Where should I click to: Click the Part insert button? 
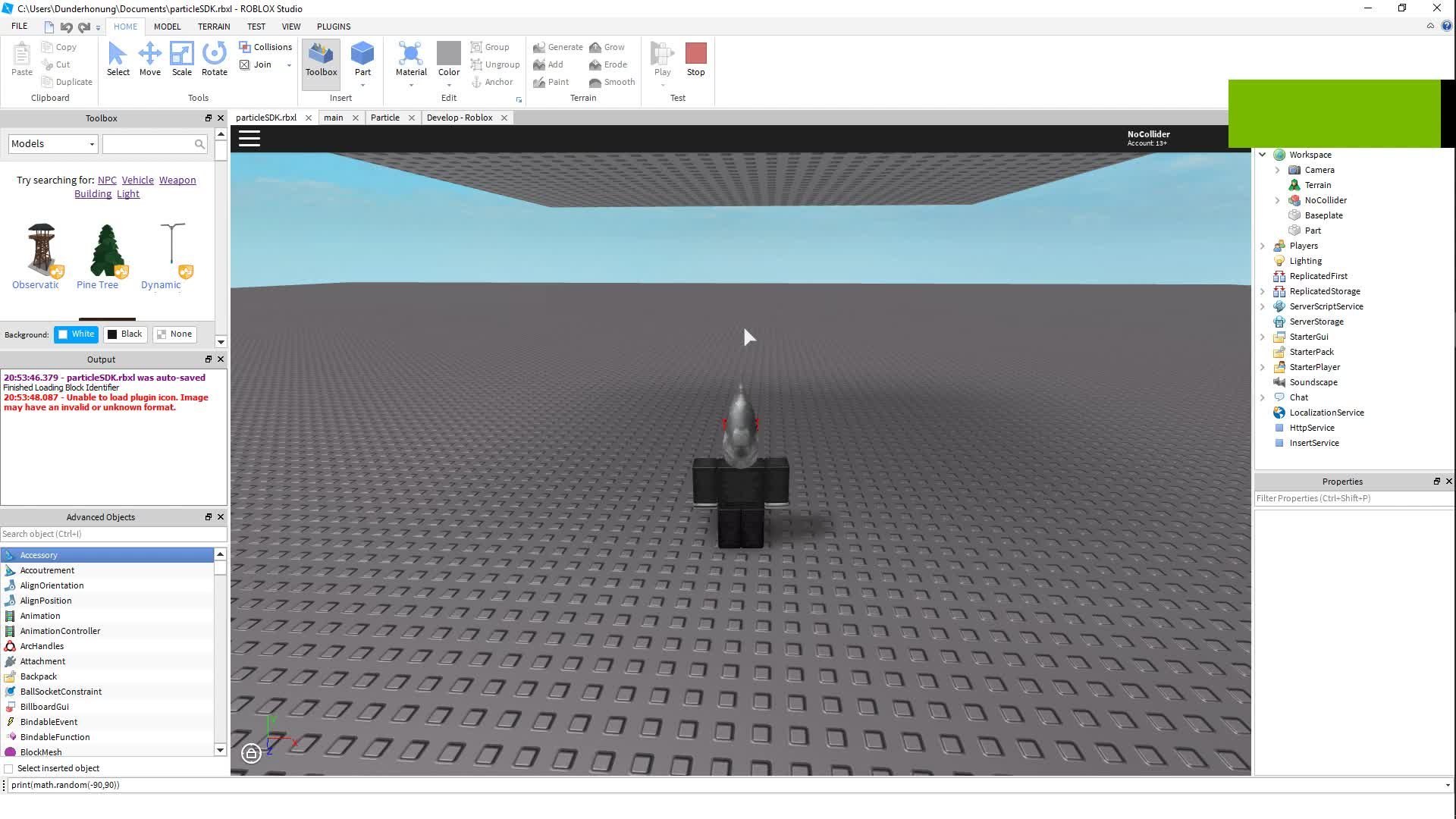pyautogui.click(x=362, y=55)
